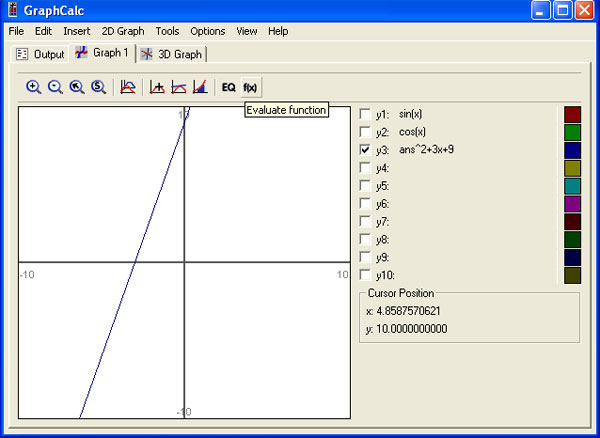The image size is (600, 438).
Task: Click the cursor x value 4.8587570621
Action: pyautogui.click(x=408, y=311)
